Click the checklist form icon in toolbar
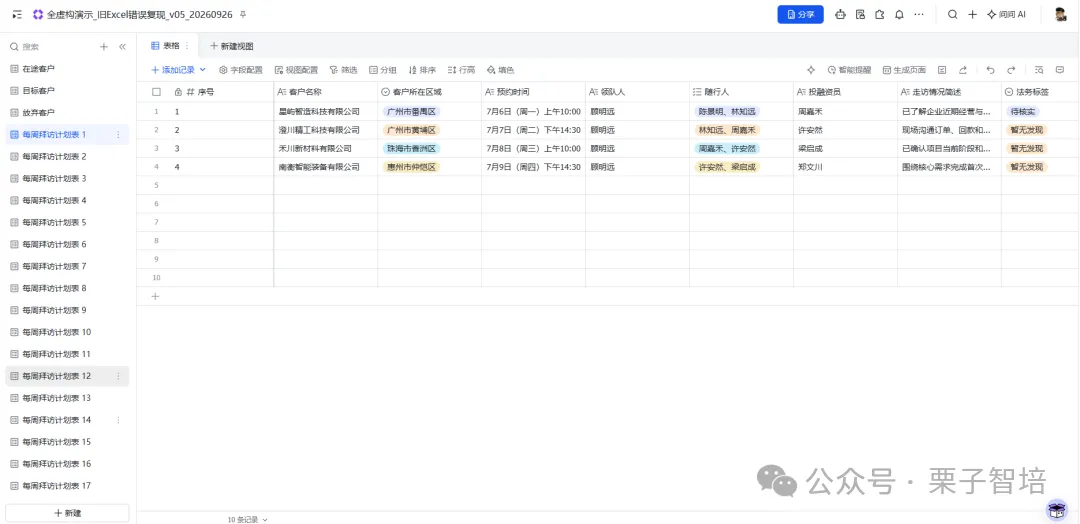Screen dimensions: 1080x524 point(942,70)
